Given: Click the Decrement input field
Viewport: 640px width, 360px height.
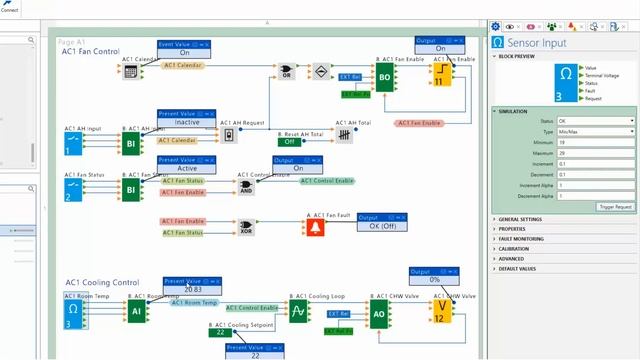Looking at the screenshot, I should 596,174.
